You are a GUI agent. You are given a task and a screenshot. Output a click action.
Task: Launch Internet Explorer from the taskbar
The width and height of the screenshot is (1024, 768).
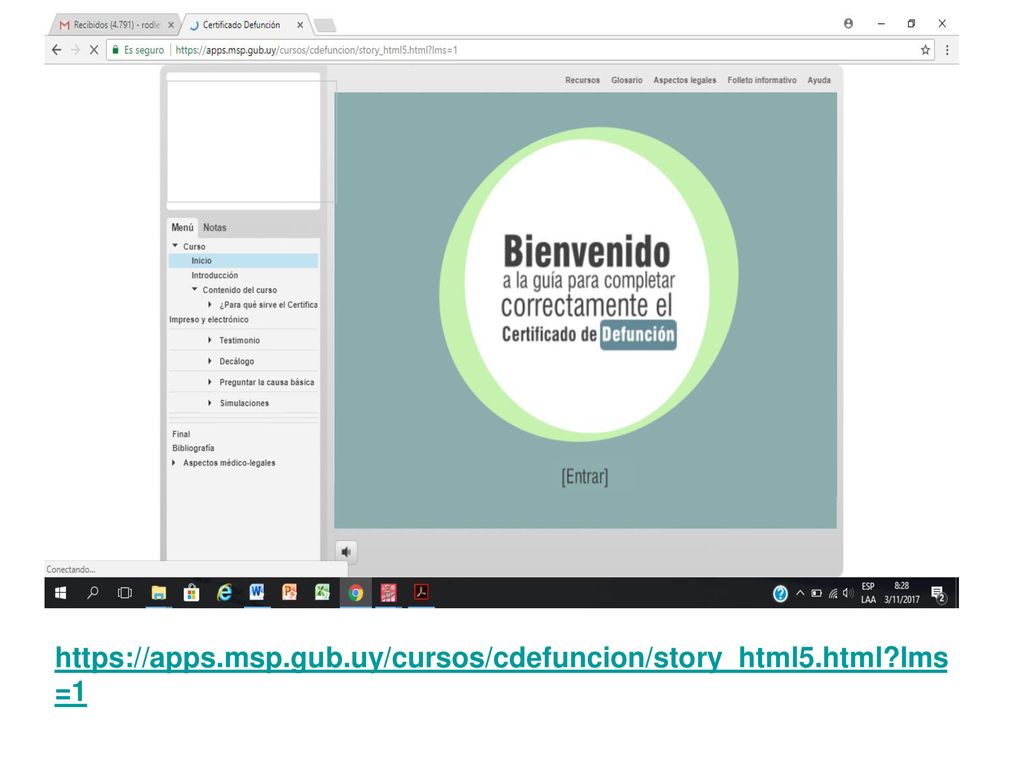pos(224,592)
